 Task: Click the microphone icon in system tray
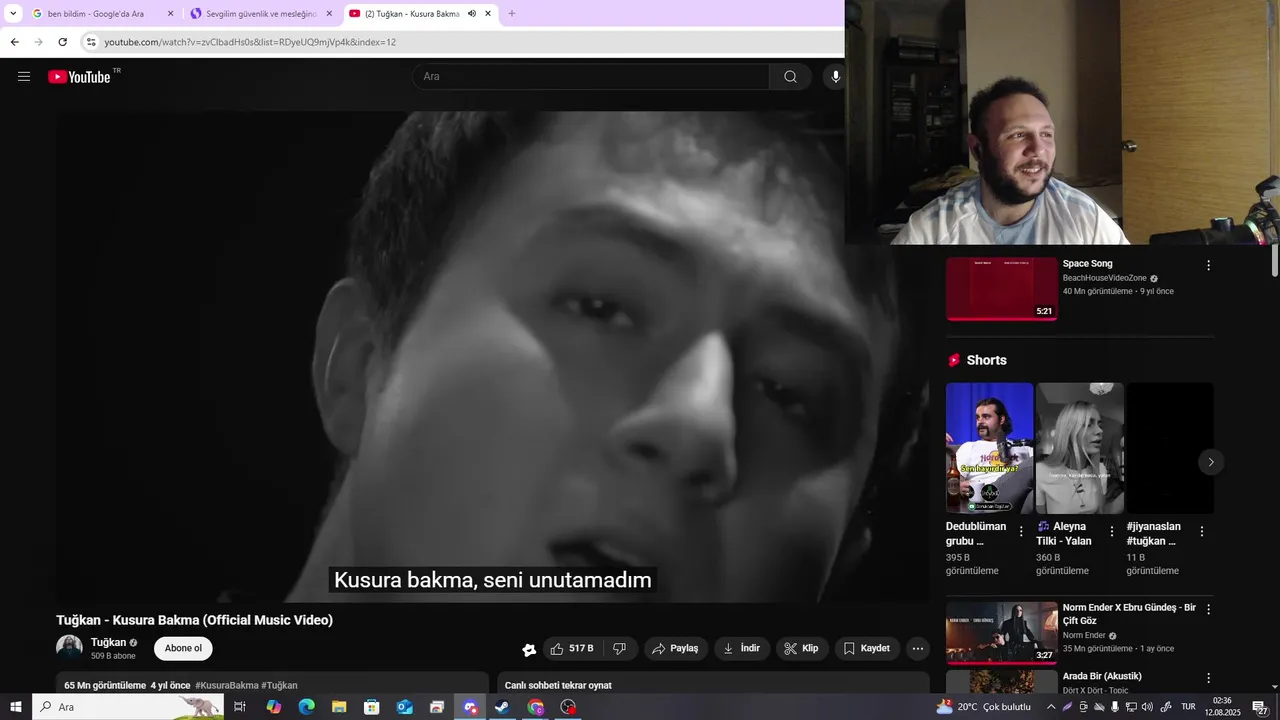tap(1115, 707)
